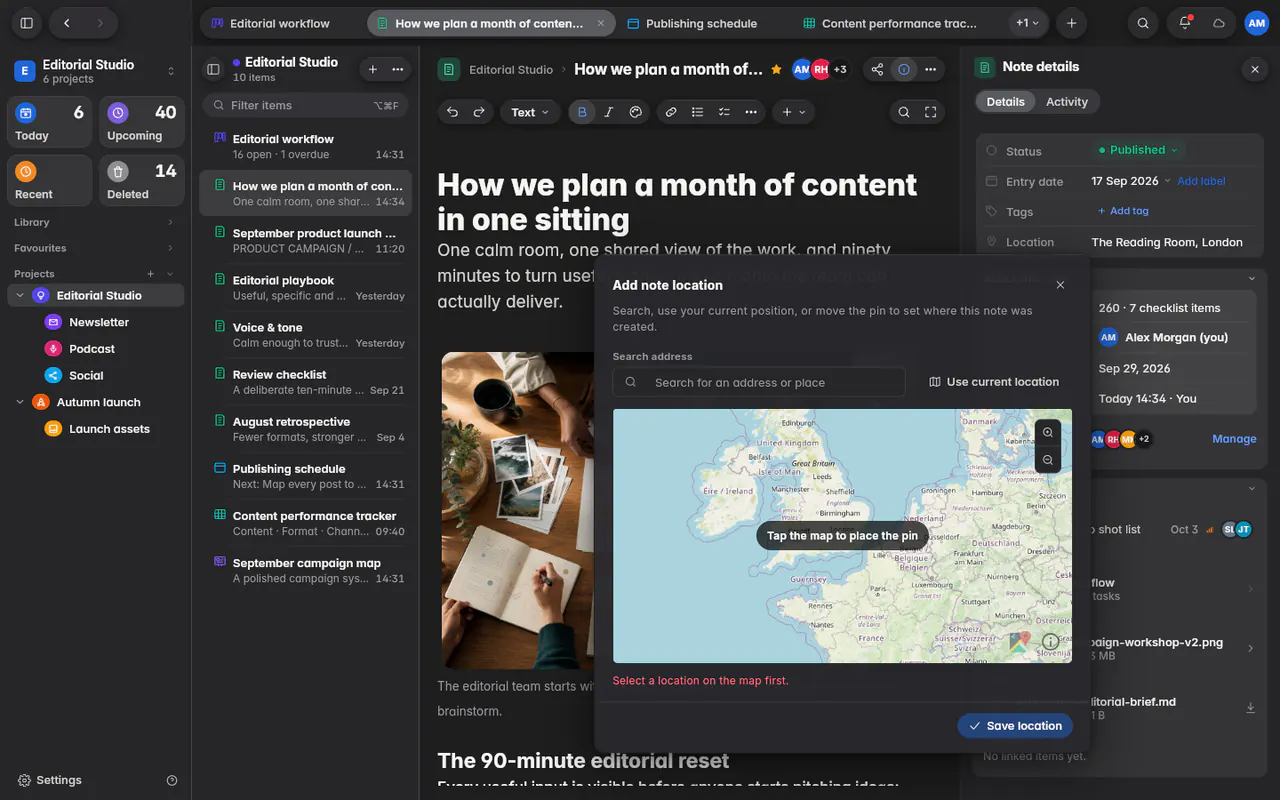This screenshot has width=1280, height=800.
Task: Redo the last edit in toolbar
Action: (479, 112)
